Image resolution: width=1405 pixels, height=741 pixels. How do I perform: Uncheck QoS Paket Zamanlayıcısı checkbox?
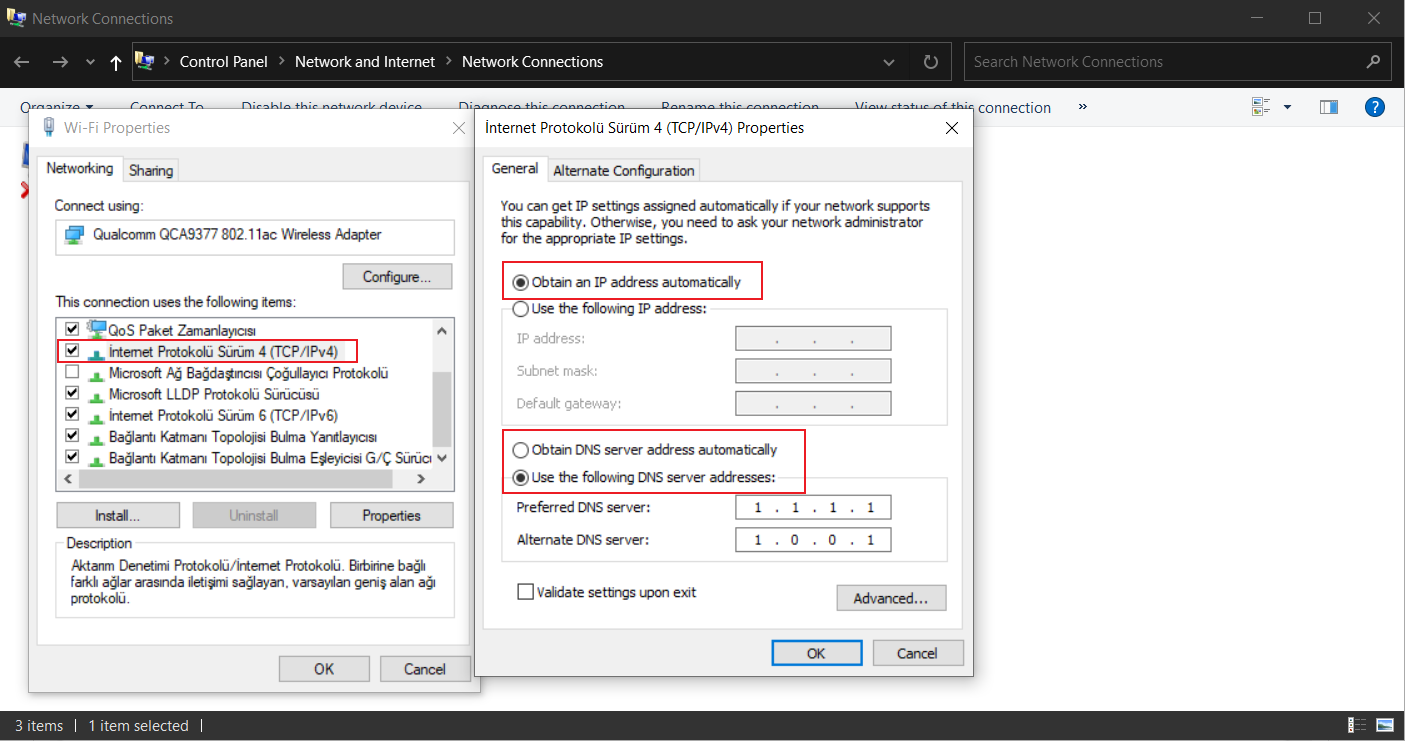pyautogui.click(x=72, y=329)
